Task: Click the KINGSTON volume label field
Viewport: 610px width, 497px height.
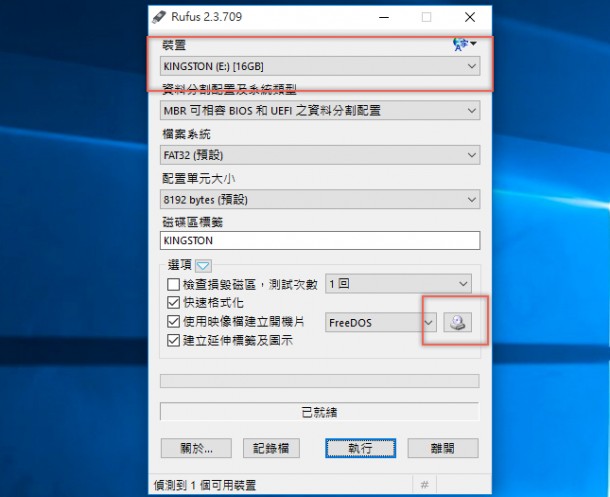Action: click(x=320, y=240)
